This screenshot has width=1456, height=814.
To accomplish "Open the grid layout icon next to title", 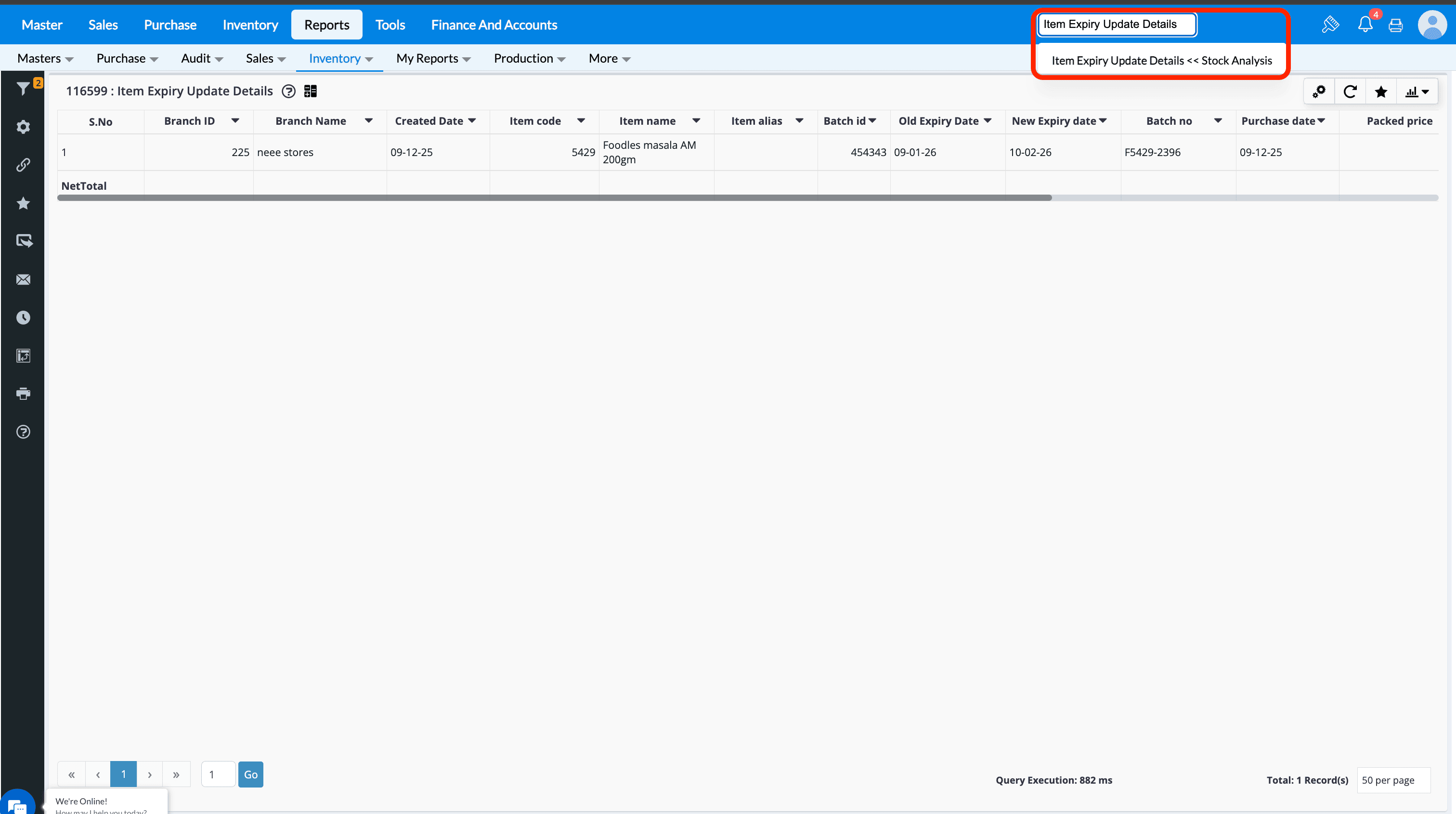I will [310, 91].
